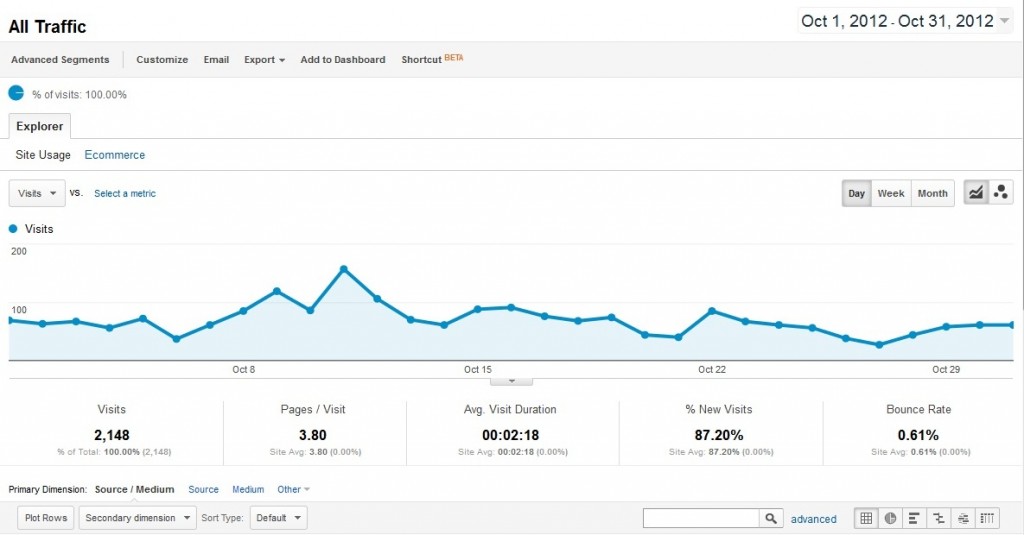Click the Shortcut BETA button

pyautogui.click(x=432, y=59)
